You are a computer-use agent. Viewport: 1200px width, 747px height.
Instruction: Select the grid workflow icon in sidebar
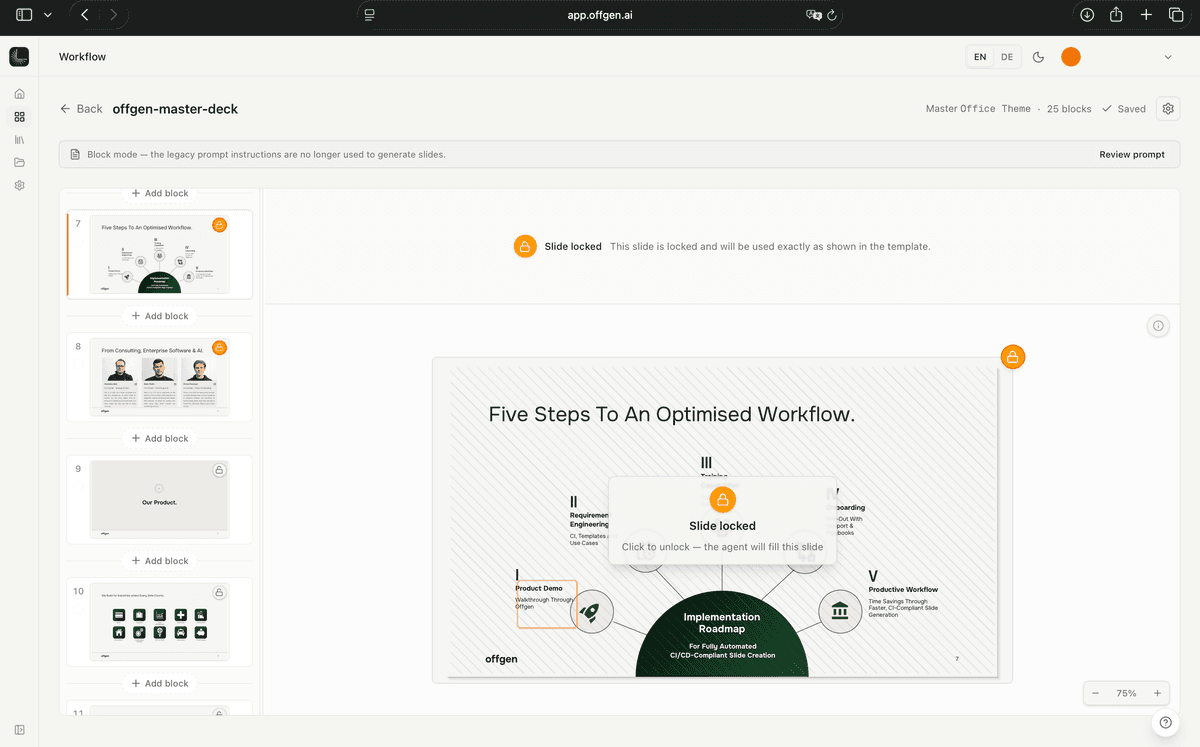[x=19, y=117]
